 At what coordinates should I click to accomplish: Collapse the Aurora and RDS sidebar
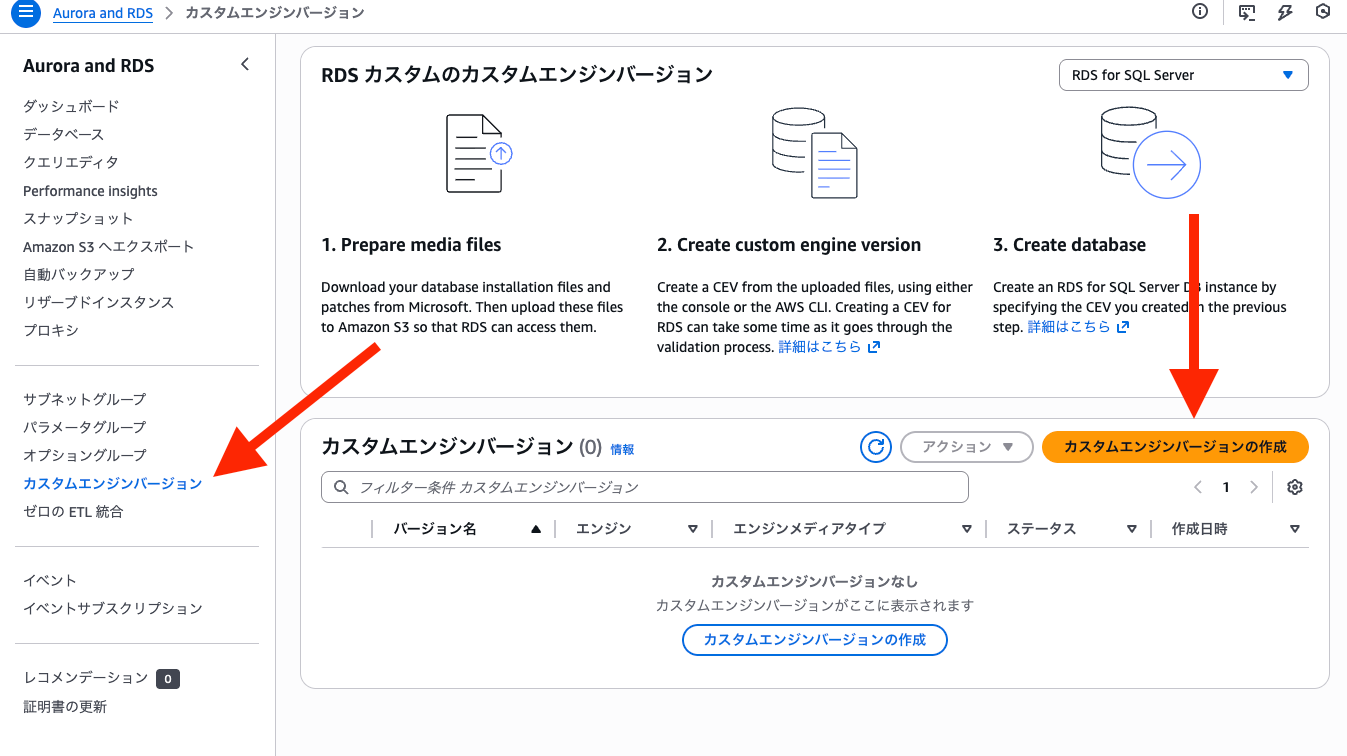[245, 65]
